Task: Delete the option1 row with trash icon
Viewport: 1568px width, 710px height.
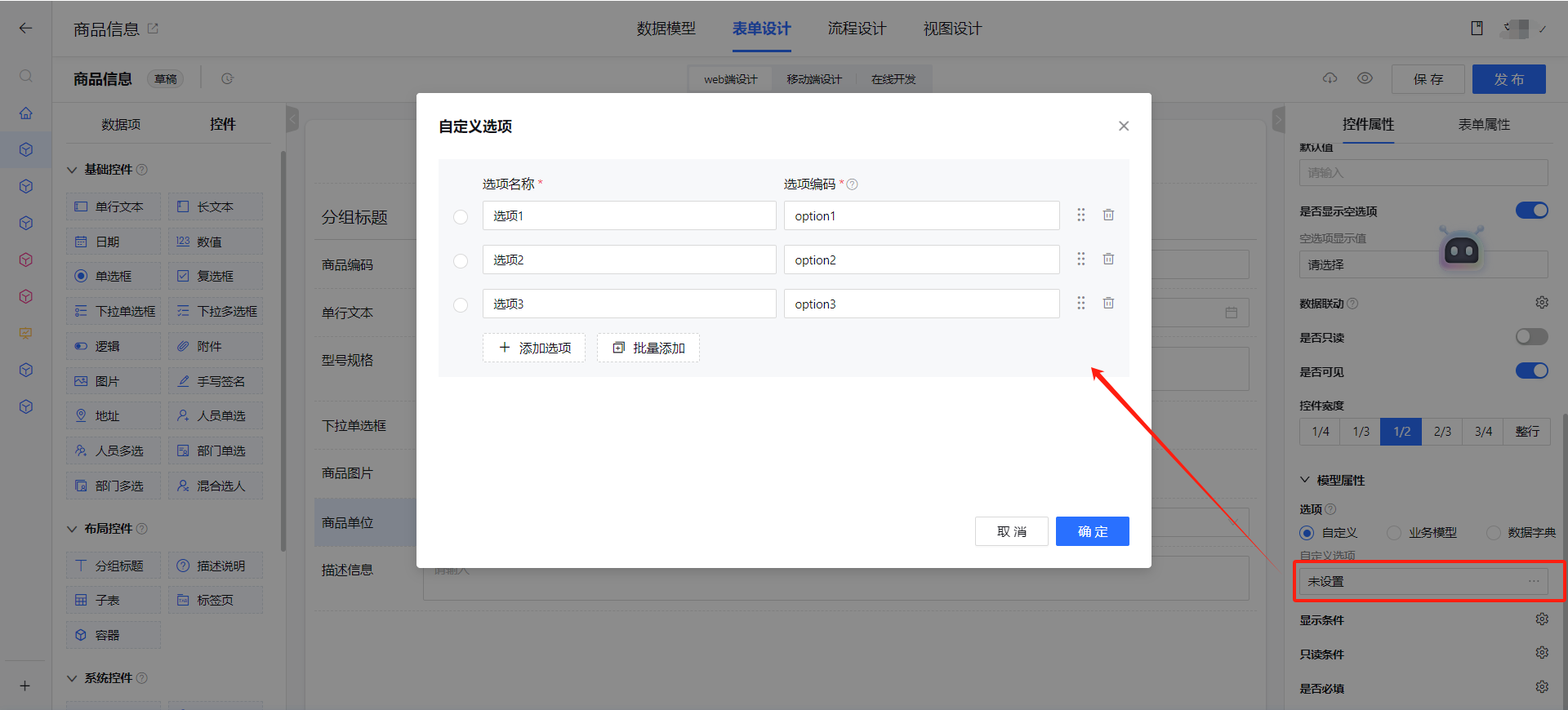Action: (1108, 215)
